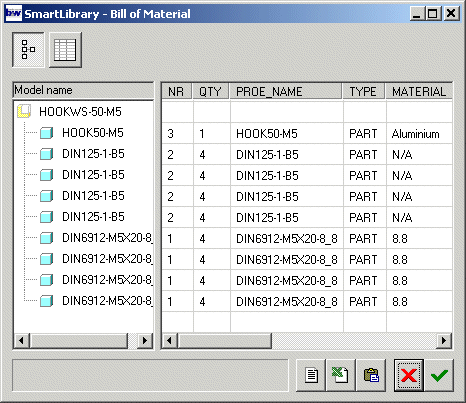Select HOOKWS-50-M5 root in model tree

pyautogui.click(x=80, y=112)
